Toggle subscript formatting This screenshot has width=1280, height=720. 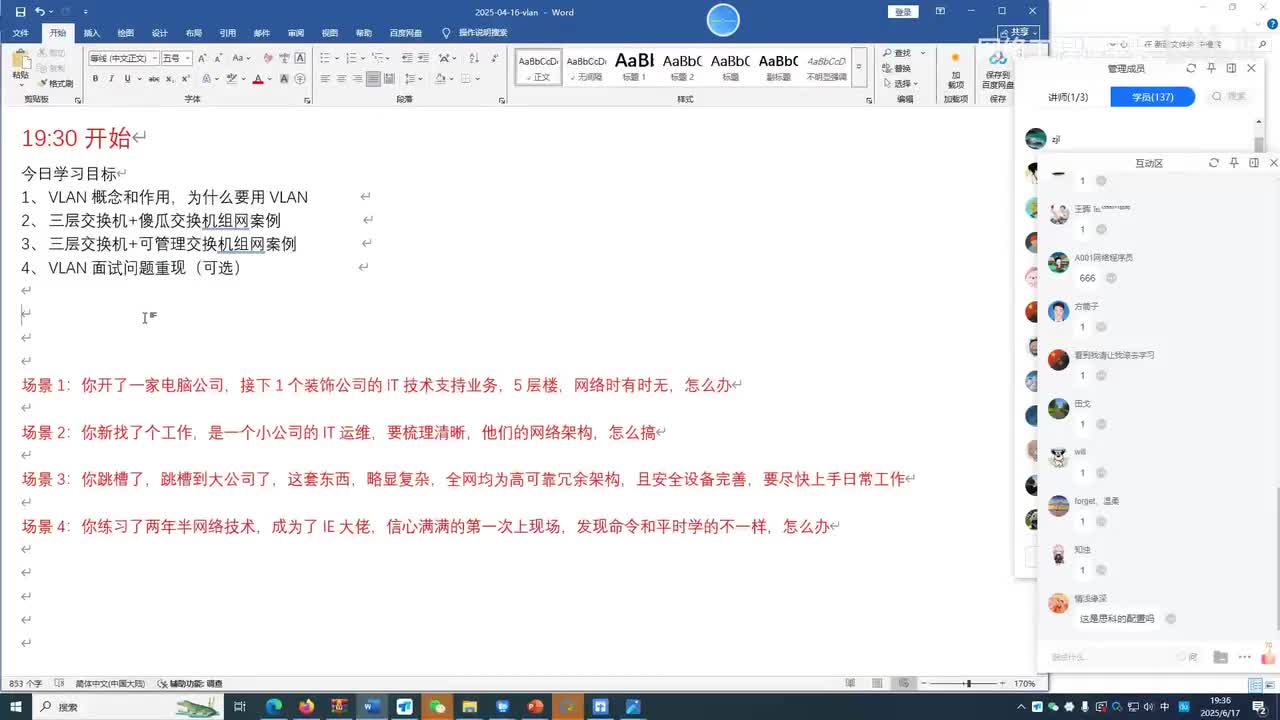169,79
